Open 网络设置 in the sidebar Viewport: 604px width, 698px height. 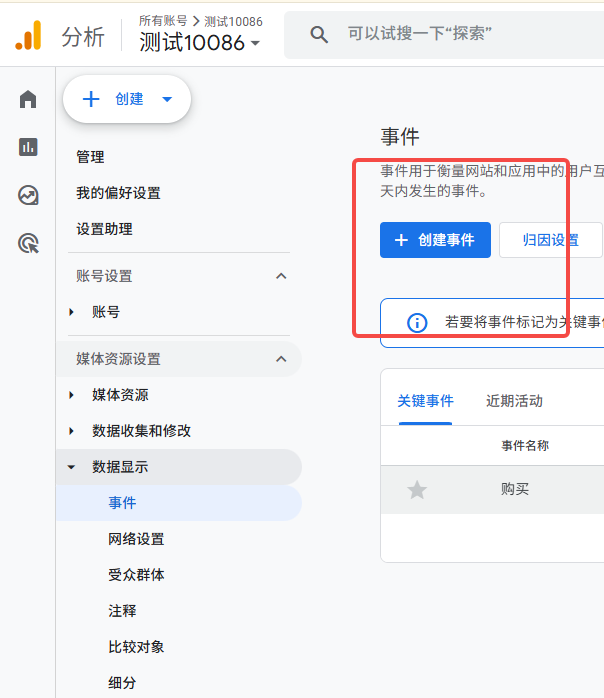136,539
